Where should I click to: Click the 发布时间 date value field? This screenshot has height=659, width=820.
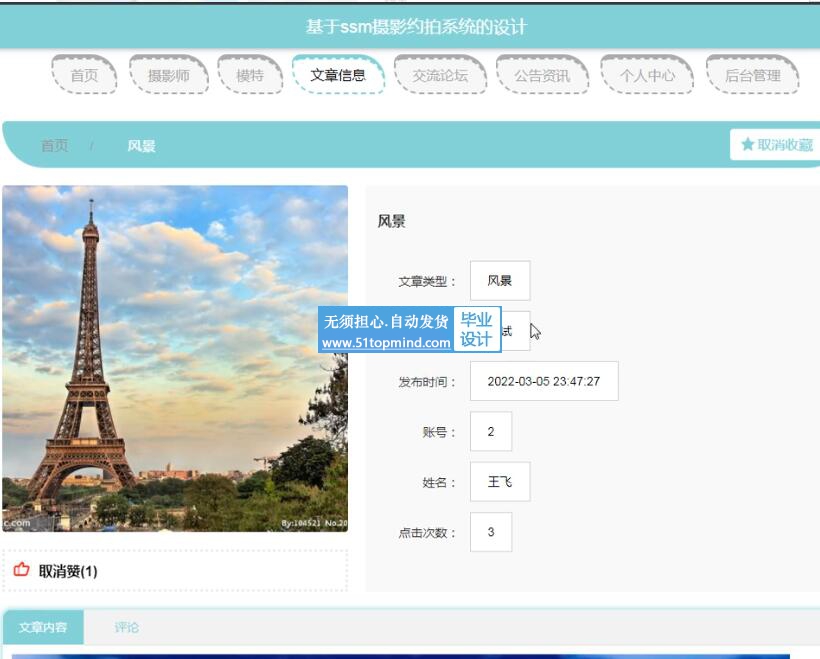pos(543,381)
